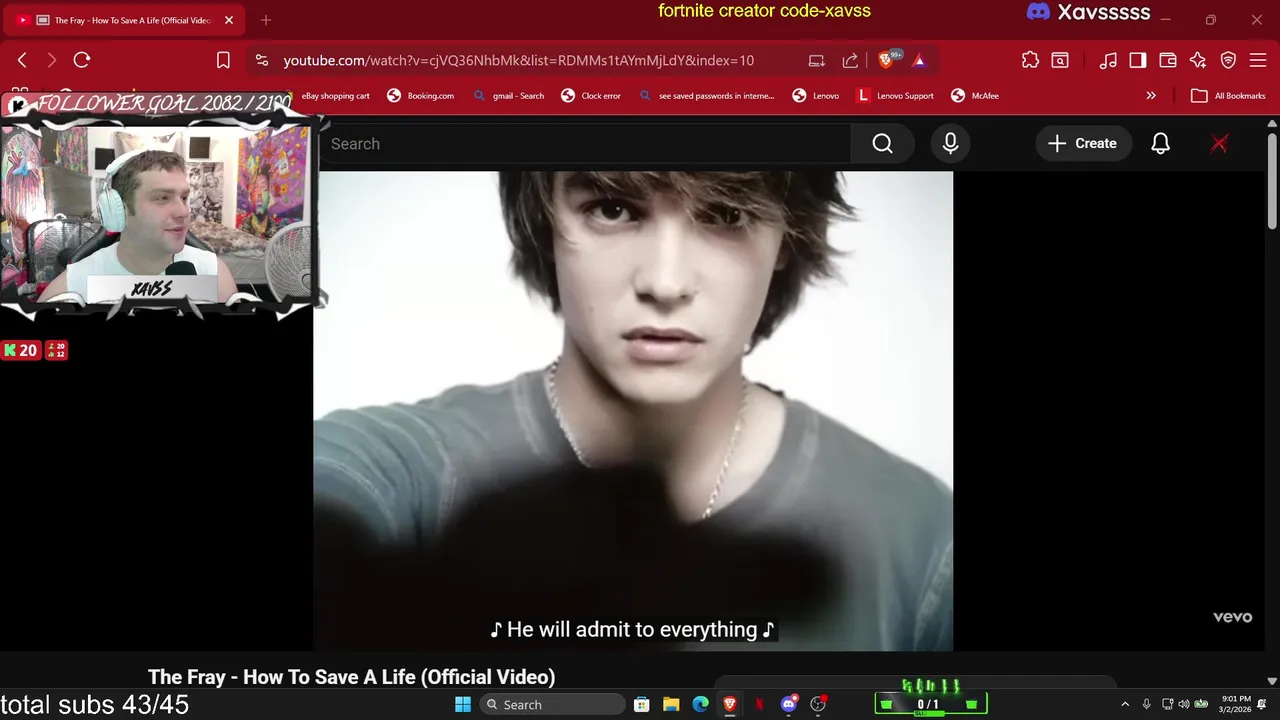Search with voice microphone button
Image resolution: width=1280 pixels, height=720 pixels.
(x=950, y=144)
